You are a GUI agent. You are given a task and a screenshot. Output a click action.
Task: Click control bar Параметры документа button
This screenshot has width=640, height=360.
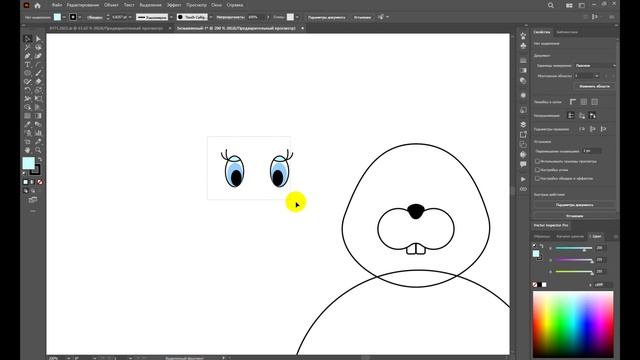(327, 17)
